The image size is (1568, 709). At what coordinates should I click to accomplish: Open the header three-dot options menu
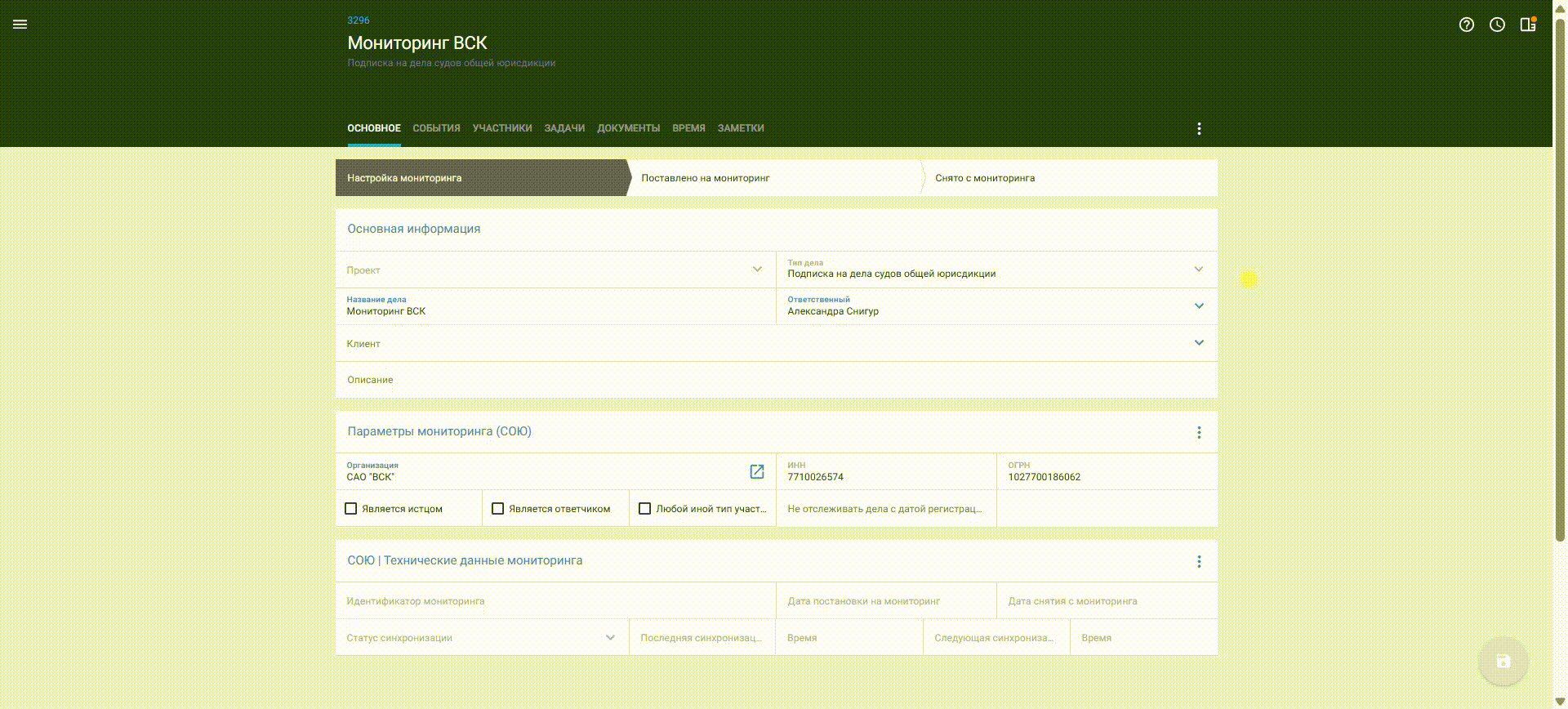1199,128
